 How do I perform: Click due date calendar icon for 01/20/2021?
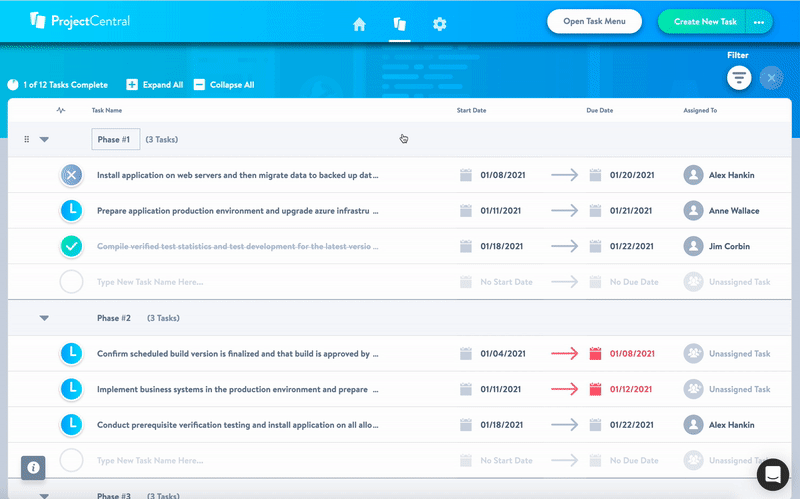tap(595, 175)
